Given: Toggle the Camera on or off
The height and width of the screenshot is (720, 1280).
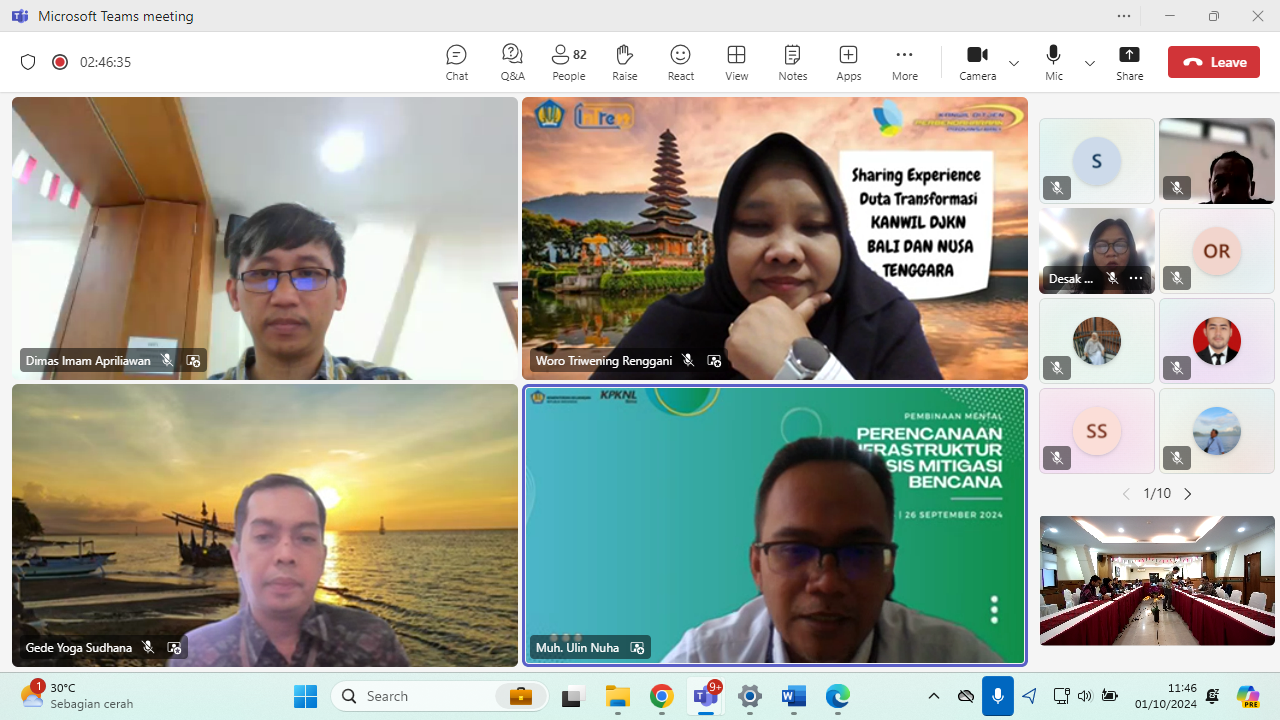Looking at the screenshot, I should point(977,62).
